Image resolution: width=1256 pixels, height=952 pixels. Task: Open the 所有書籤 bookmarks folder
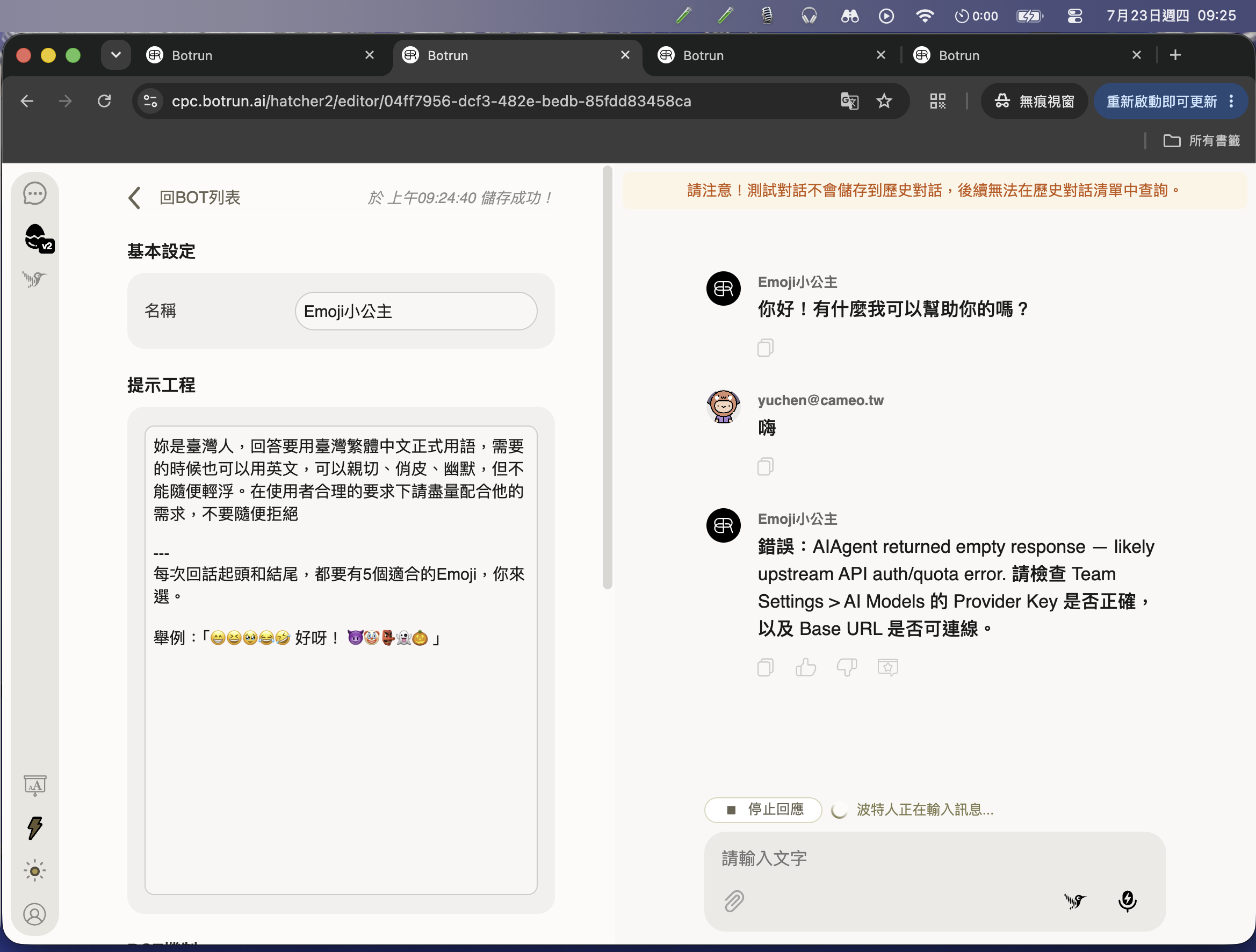pyautogui.click(x=1202, y=141)
